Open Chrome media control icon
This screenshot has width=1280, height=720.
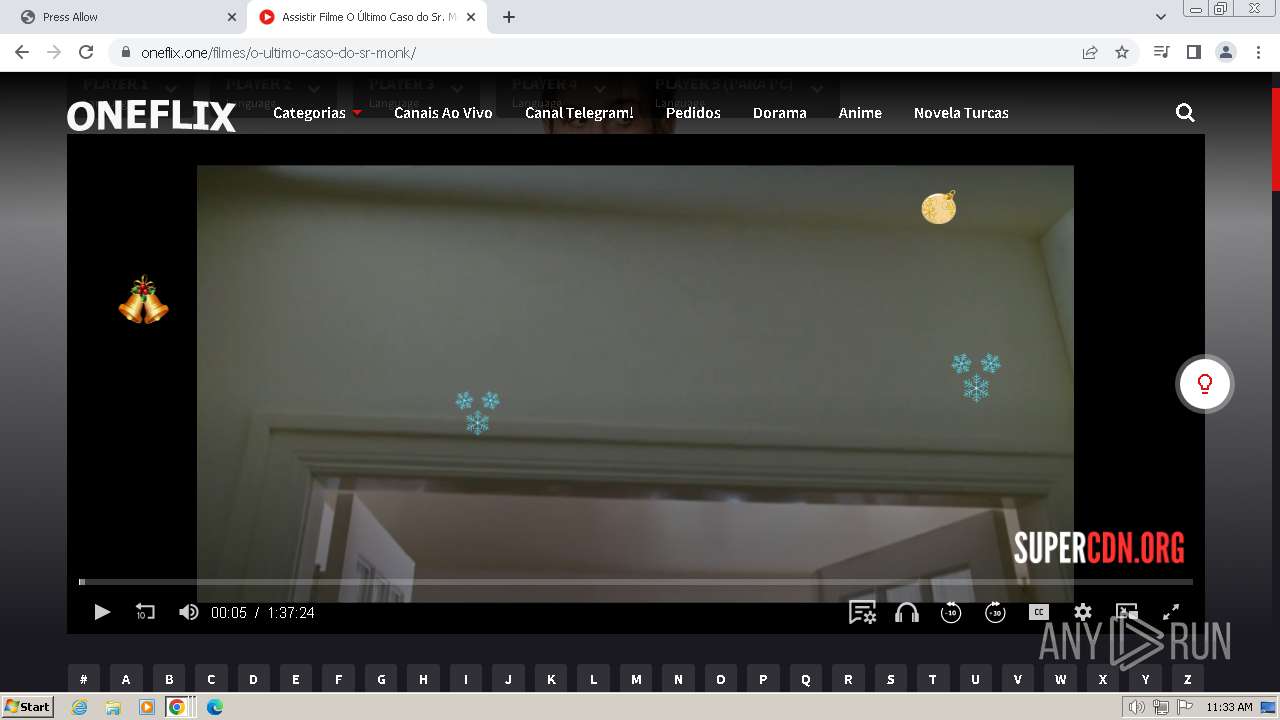[1161, 52]
